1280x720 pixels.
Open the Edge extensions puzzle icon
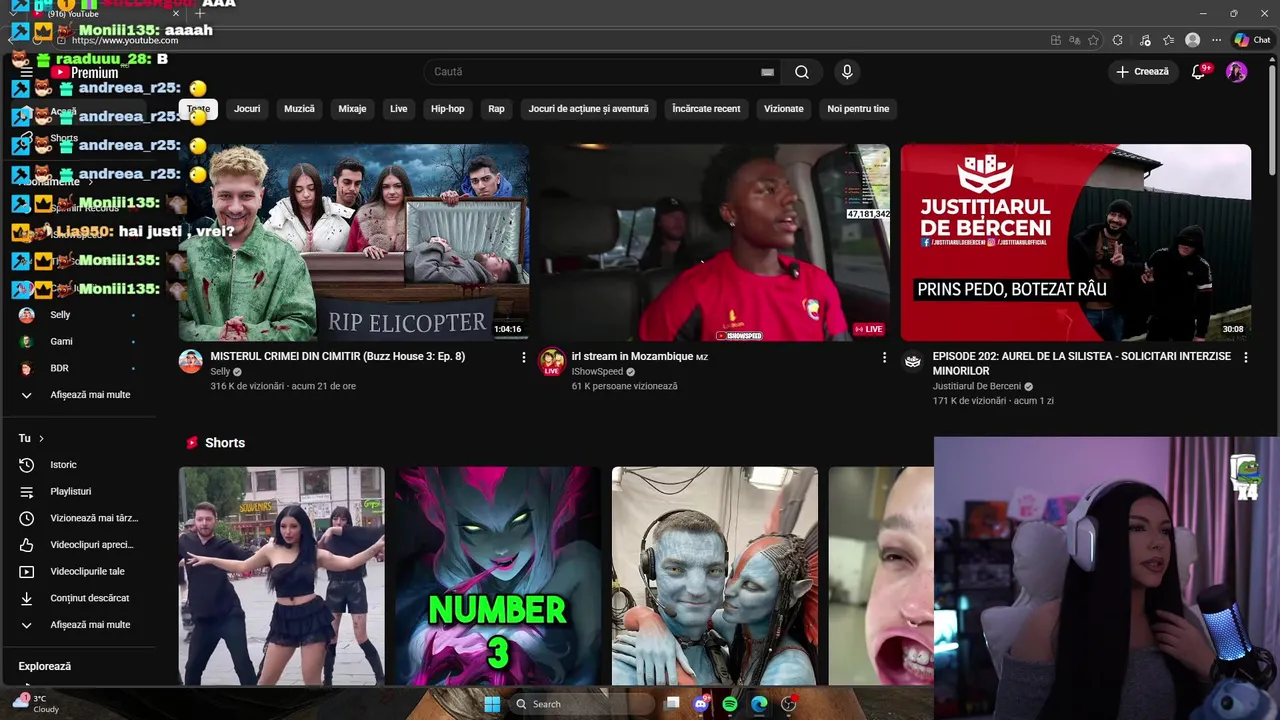point(1118,40)
